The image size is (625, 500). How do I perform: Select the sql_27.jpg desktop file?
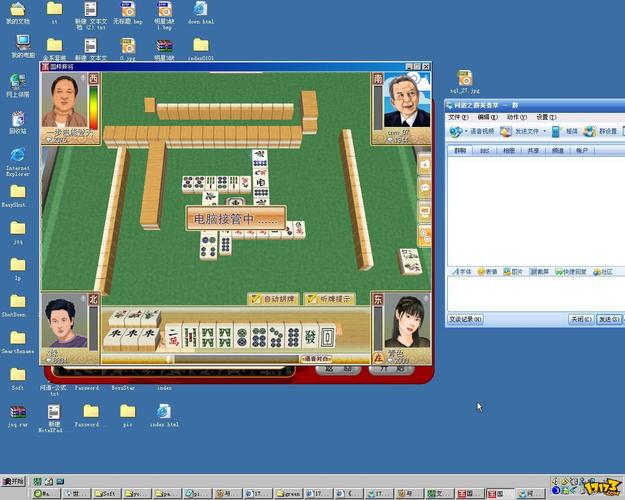click(465, 82)
